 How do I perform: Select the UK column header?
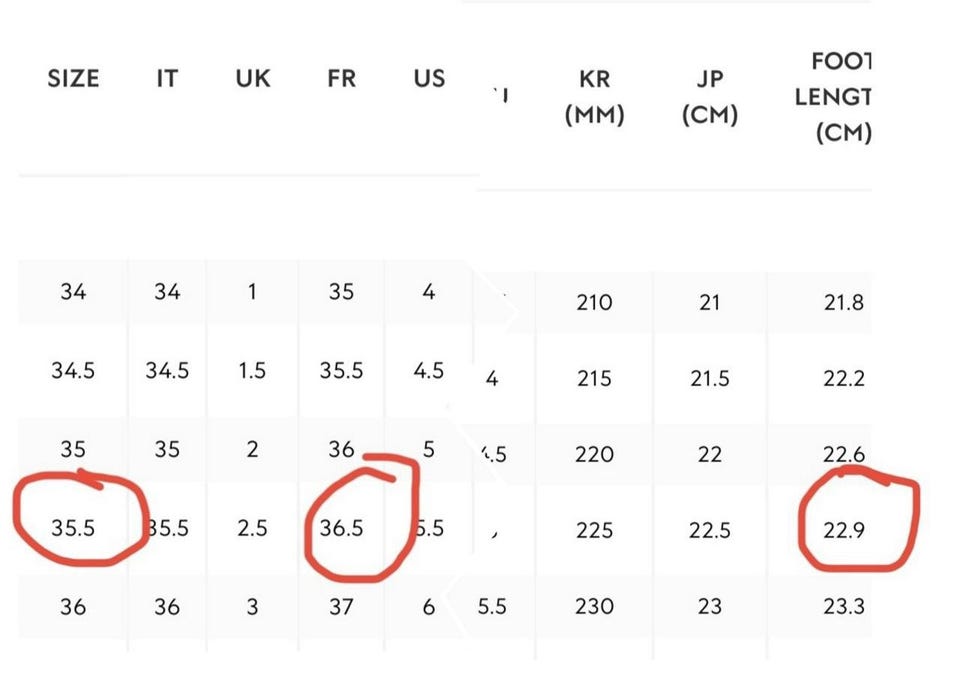tap(252, 78)
